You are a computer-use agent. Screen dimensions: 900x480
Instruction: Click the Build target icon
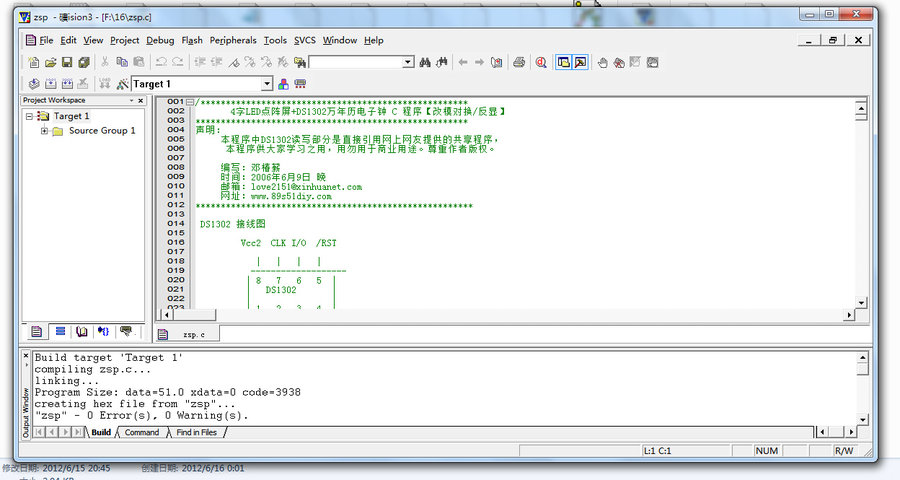50,84
